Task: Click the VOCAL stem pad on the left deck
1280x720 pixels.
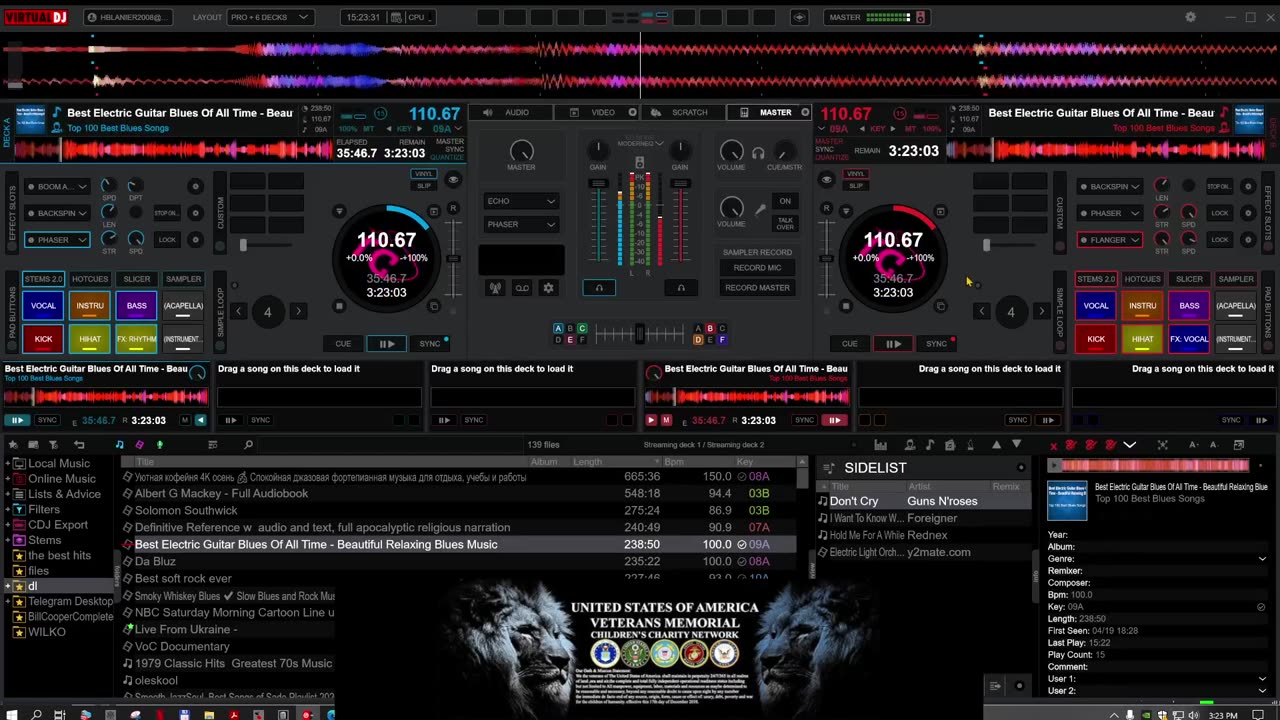Action: tap(43, 306)
